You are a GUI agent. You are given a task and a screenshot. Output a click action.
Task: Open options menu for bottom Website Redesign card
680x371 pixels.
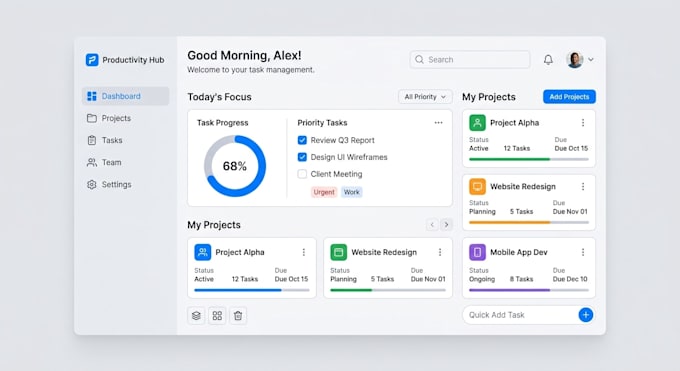440,252
